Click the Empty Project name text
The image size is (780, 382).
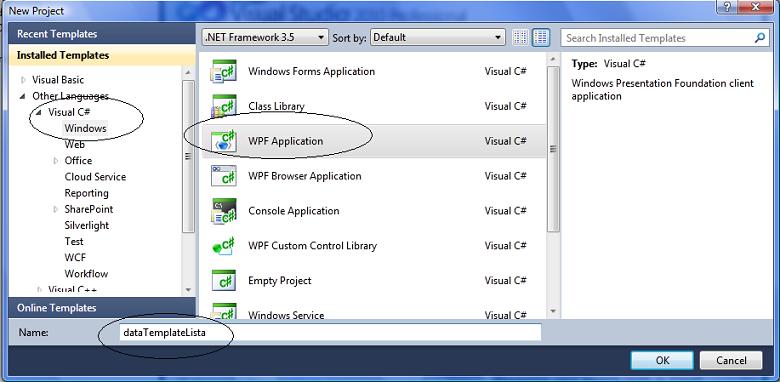coord(280,281)
